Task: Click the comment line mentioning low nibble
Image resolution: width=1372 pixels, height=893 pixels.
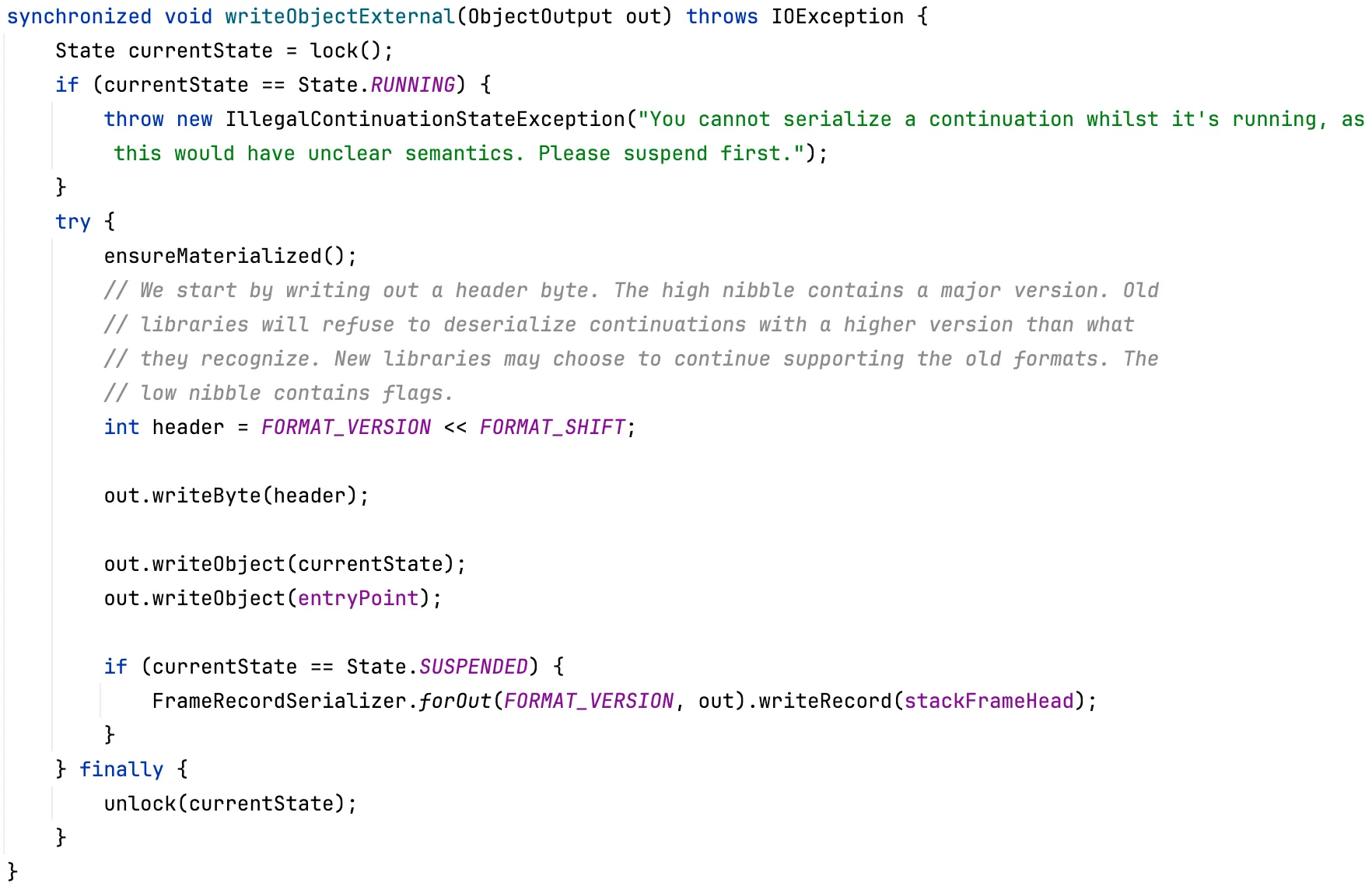Action: click(x=278, y=393)
